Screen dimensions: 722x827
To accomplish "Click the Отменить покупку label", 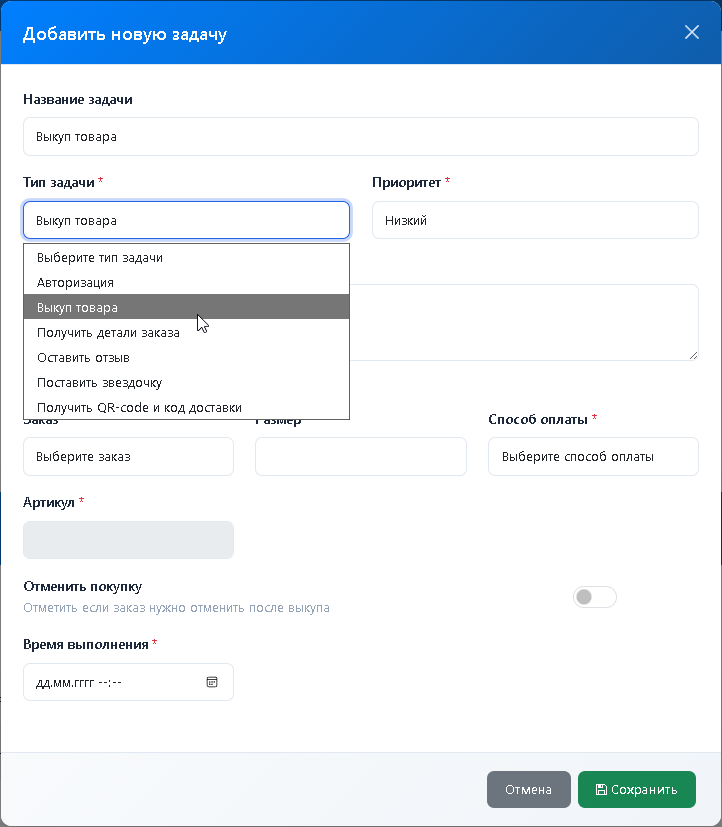I will 82,586.
